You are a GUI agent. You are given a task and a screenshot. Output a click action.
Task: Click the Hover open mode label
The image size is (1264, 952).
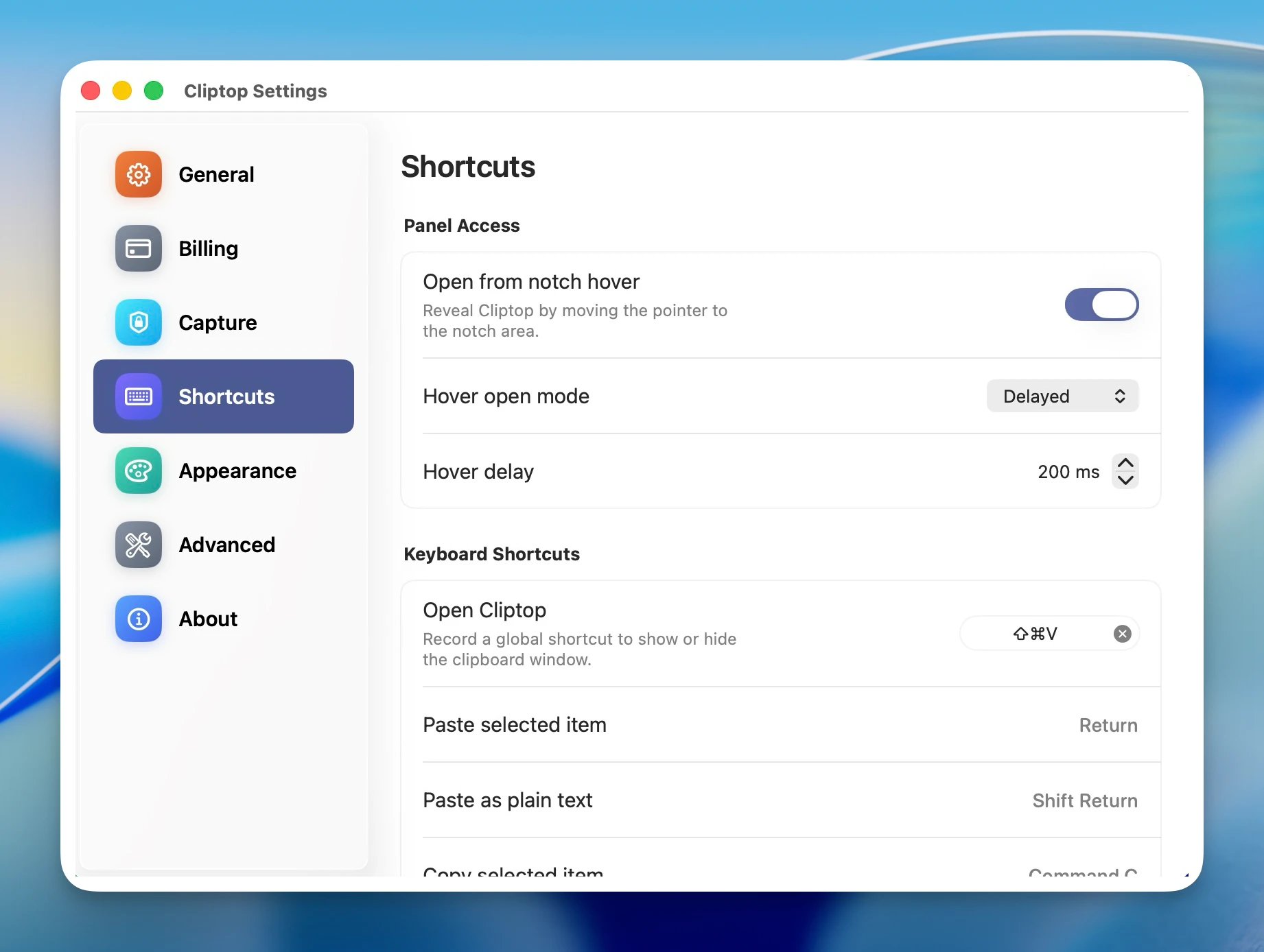tap(506, 396)
